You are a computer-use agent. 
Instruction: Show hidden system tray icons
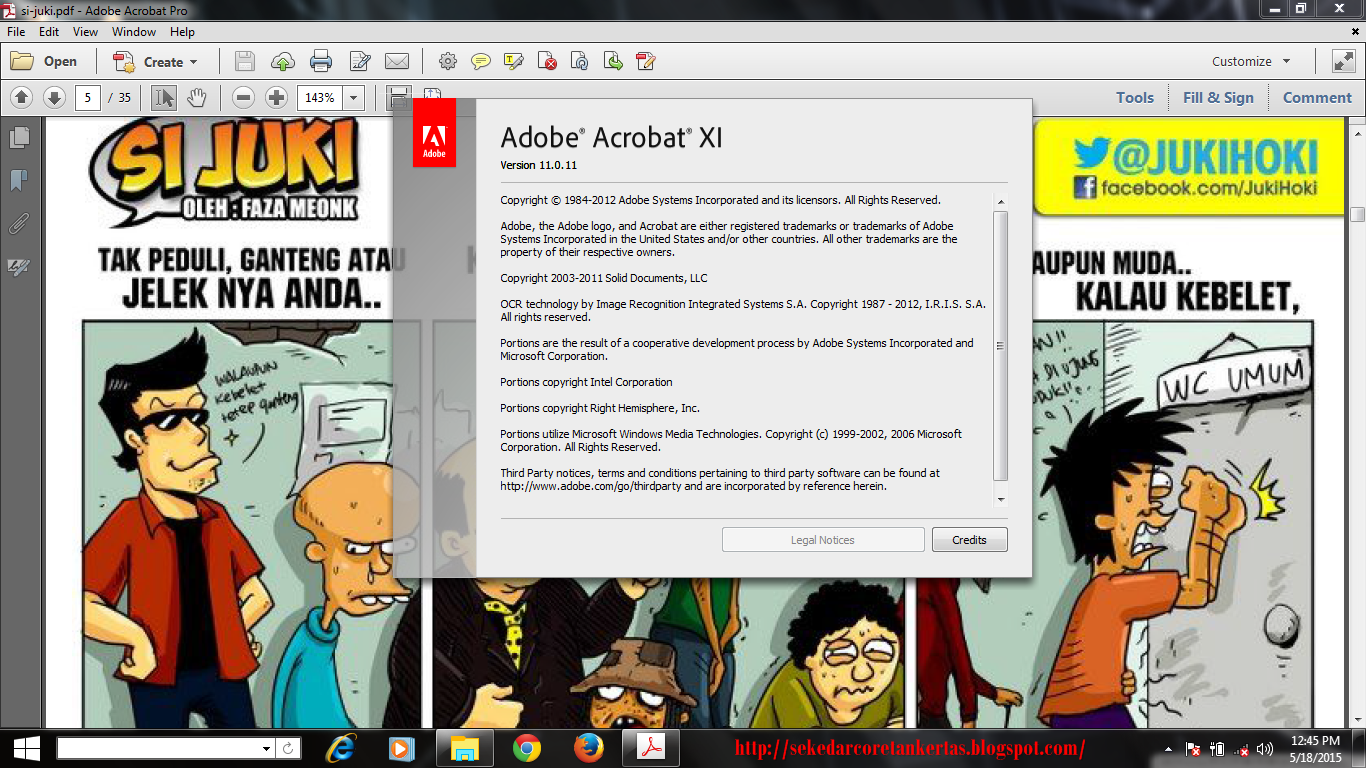click(x=1168, y=749)
